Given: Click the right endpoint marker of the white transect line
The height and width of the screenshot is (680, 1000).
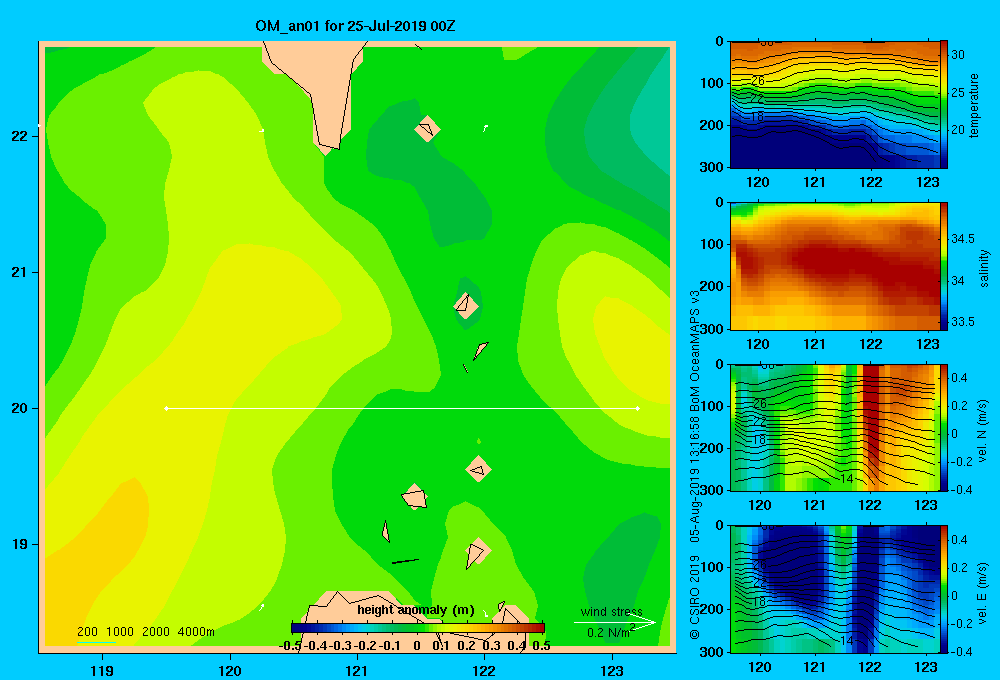Looking at the screenshot, I should pyautogui.click(x=638, y=408).
